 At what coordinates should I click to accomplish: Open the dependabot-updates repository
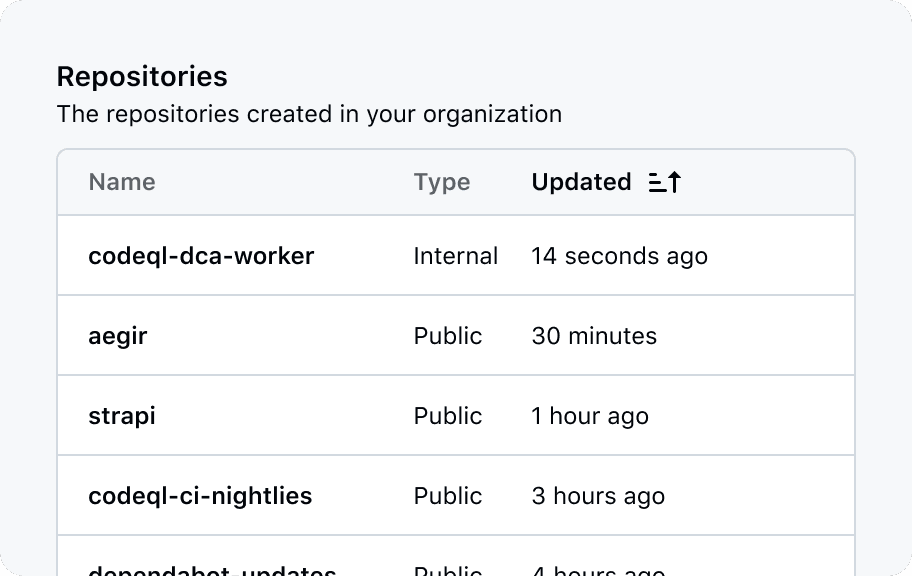coord(212,571)
